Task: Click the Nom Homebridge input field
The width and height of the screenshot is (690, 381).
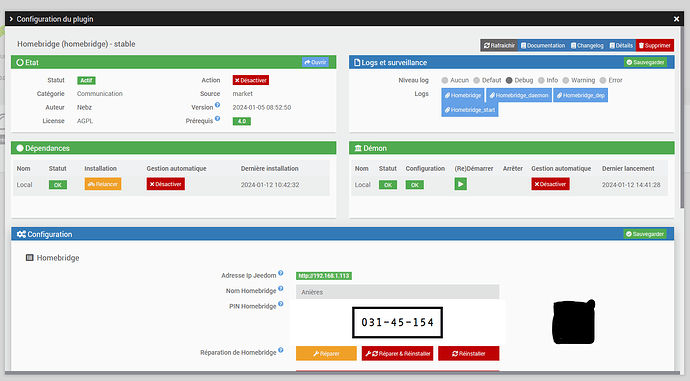Action: pyautogui.click(x=397, y=292)
